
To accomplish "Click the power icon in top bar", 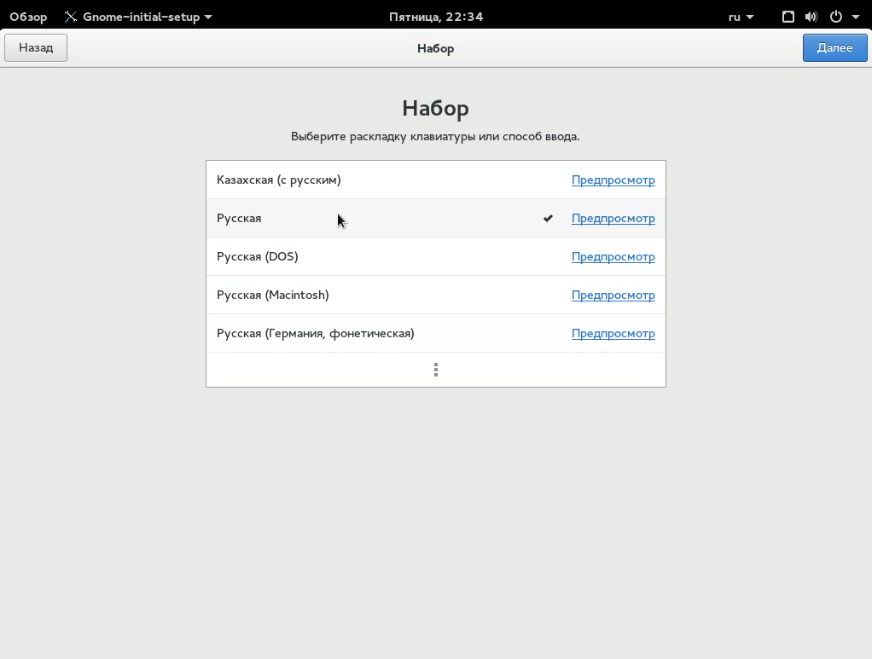I will 835,17.
